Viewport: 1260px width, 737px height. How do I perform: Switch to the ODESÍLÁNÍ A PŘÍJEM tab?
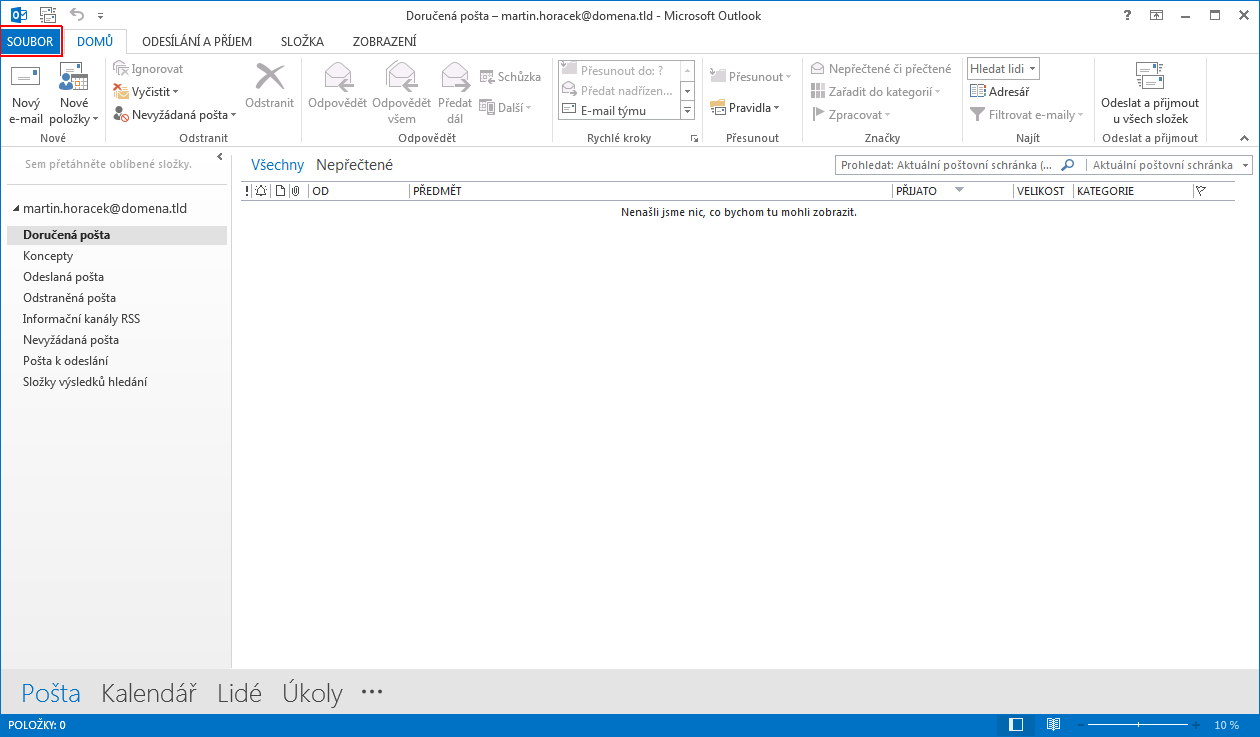coord(197,42)
